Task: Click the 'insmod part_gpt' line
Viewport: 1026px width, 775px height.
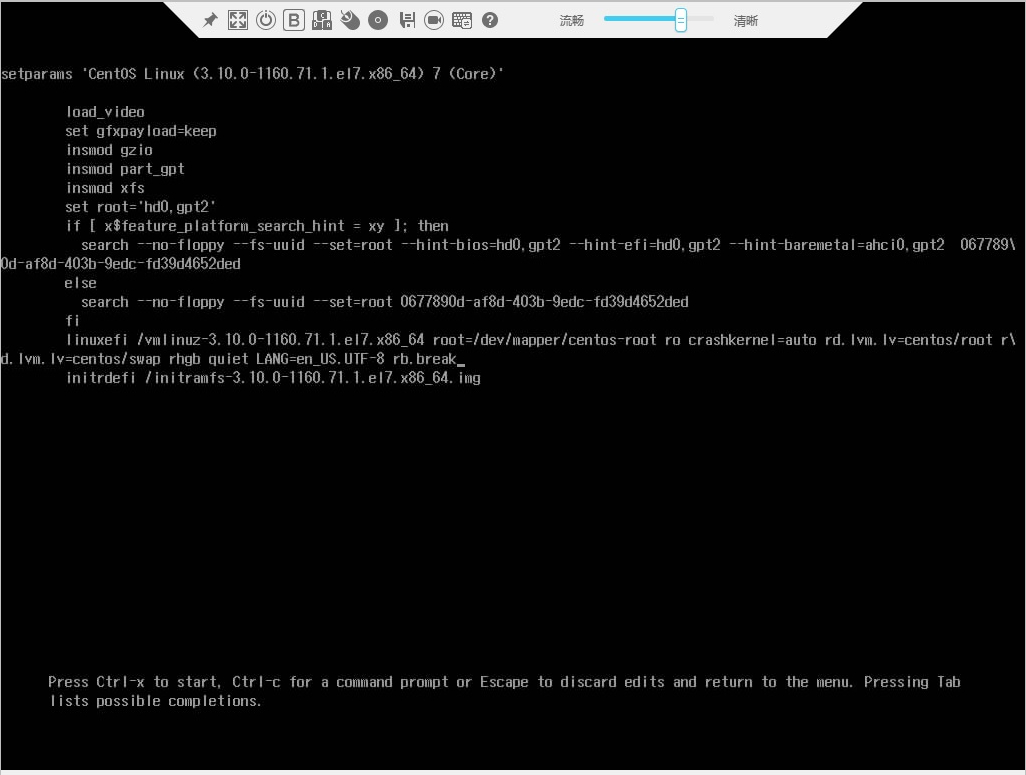Action: [125, 169]
